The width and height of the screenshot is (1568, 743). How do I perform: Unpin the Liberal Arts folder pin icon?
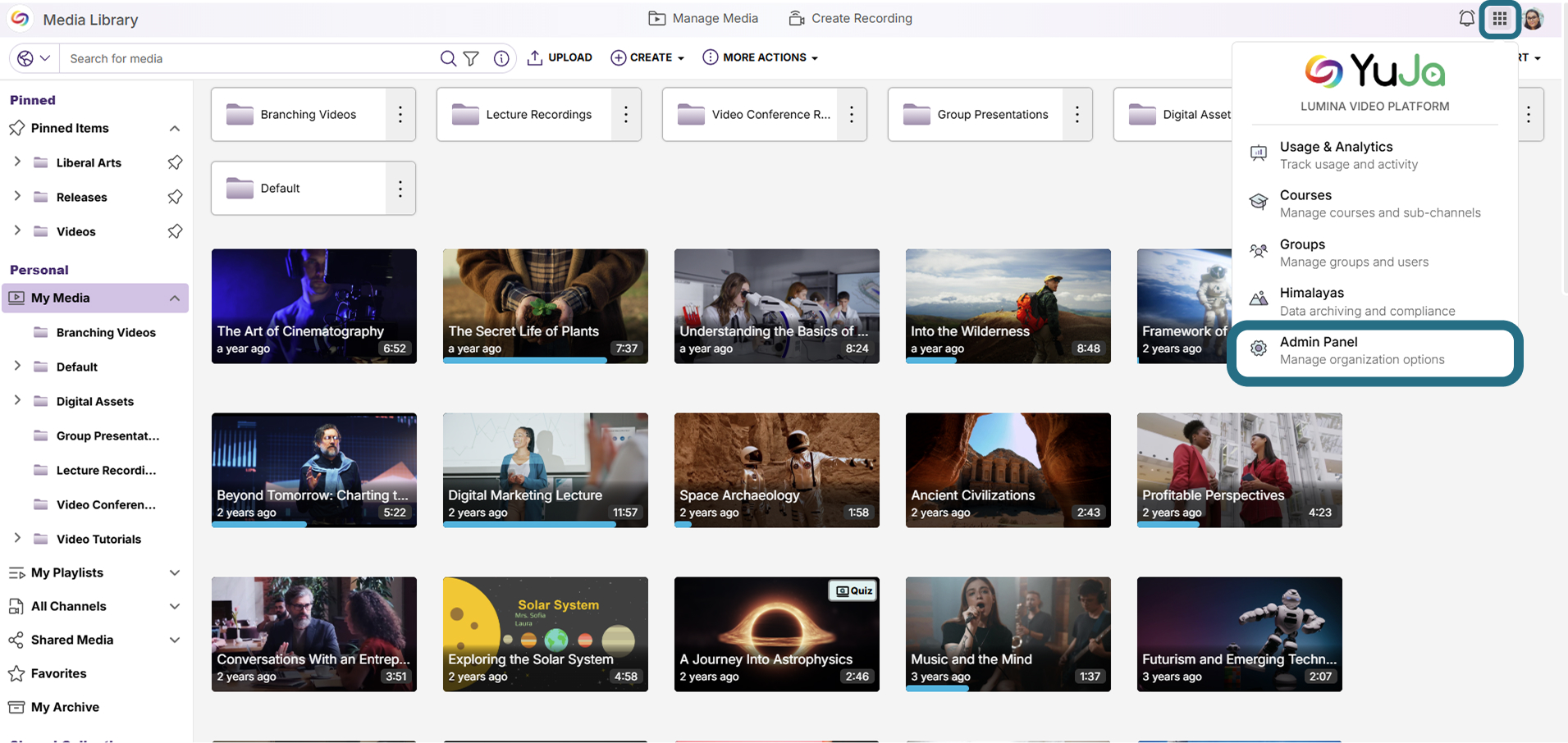click(x=175, y=162)
